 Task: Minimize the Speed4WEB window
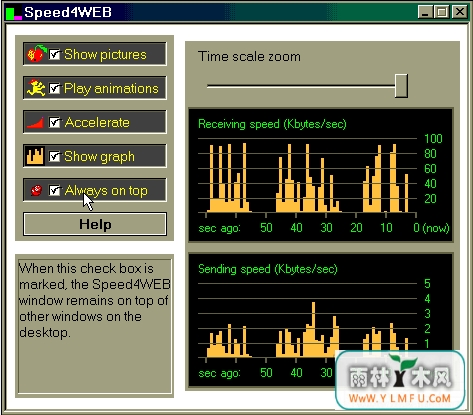425,12
